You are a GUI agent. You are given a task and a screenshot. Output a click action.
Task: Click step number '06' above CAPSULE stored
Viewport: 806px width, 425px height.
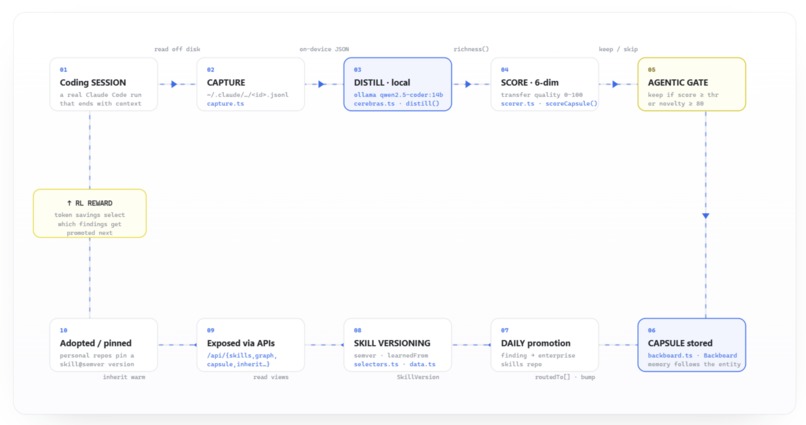coord(651,330)
